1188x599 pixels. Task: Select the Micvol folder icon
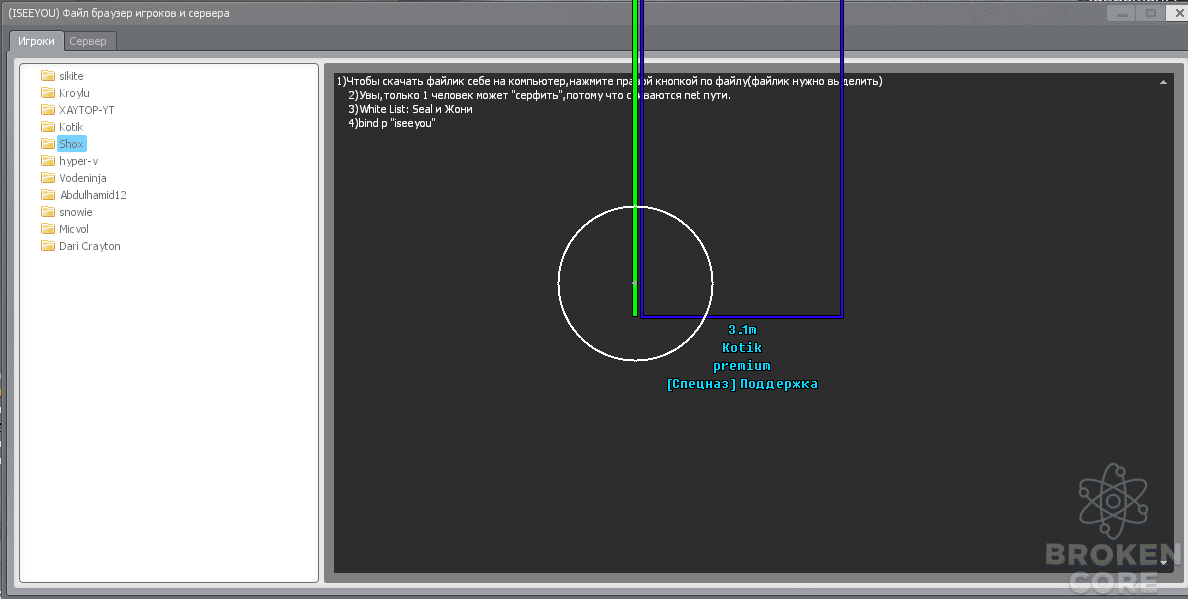48,229
